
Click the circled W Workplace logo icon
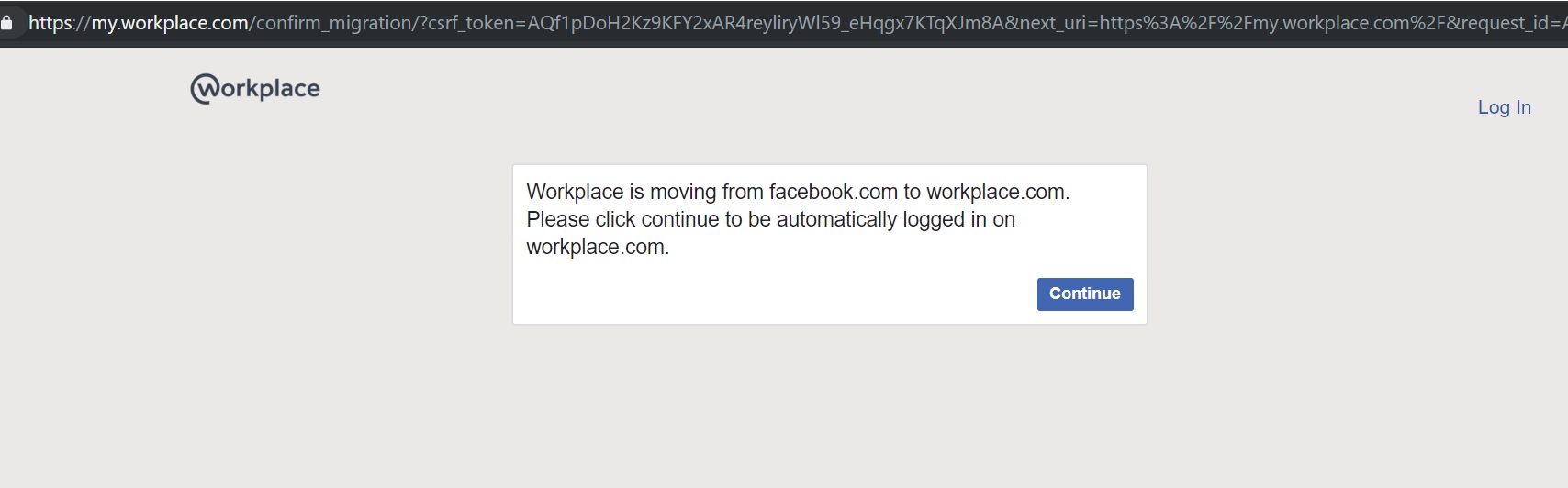205,89
